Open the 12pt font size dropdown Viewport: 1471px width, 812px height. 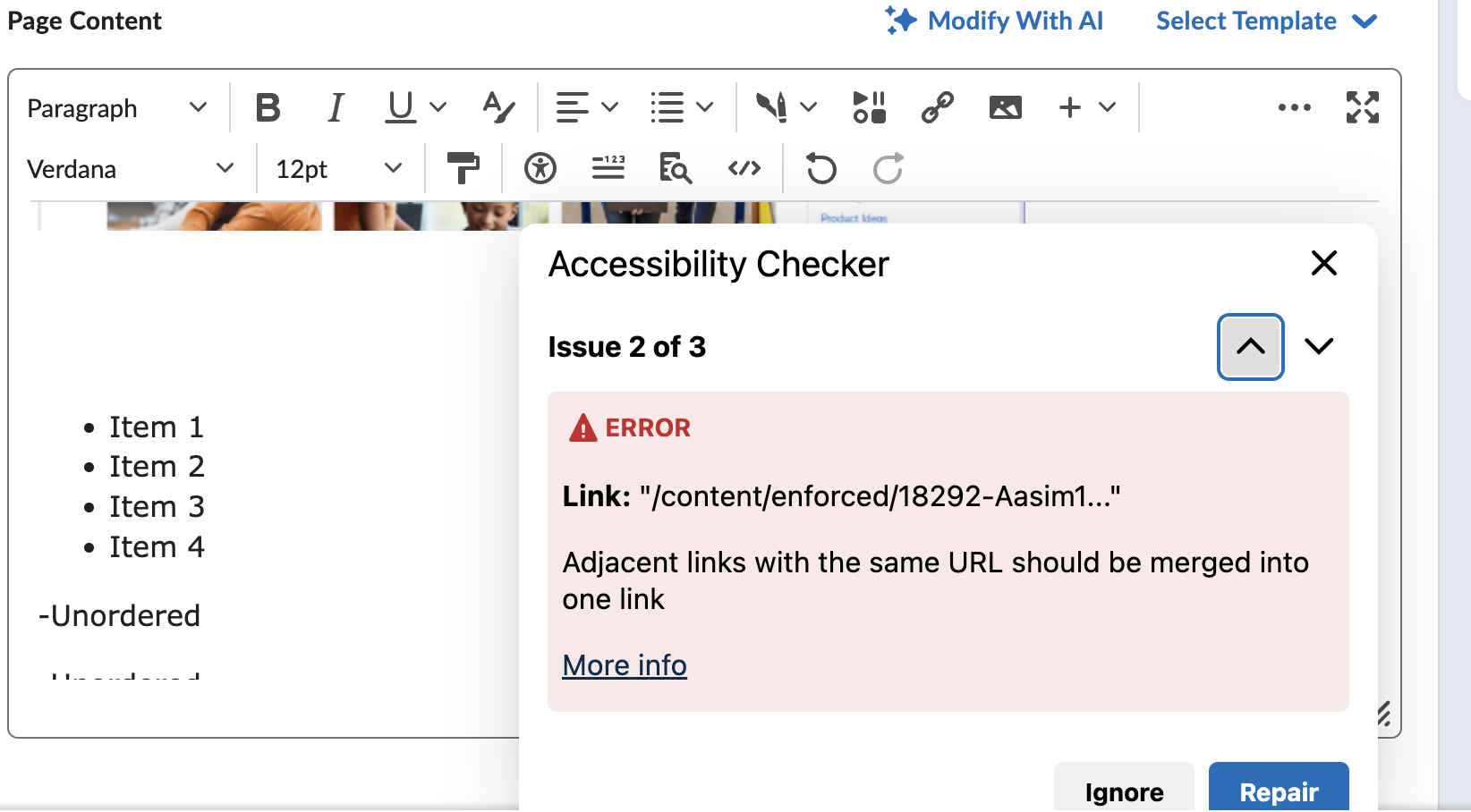tap(338, 168)
